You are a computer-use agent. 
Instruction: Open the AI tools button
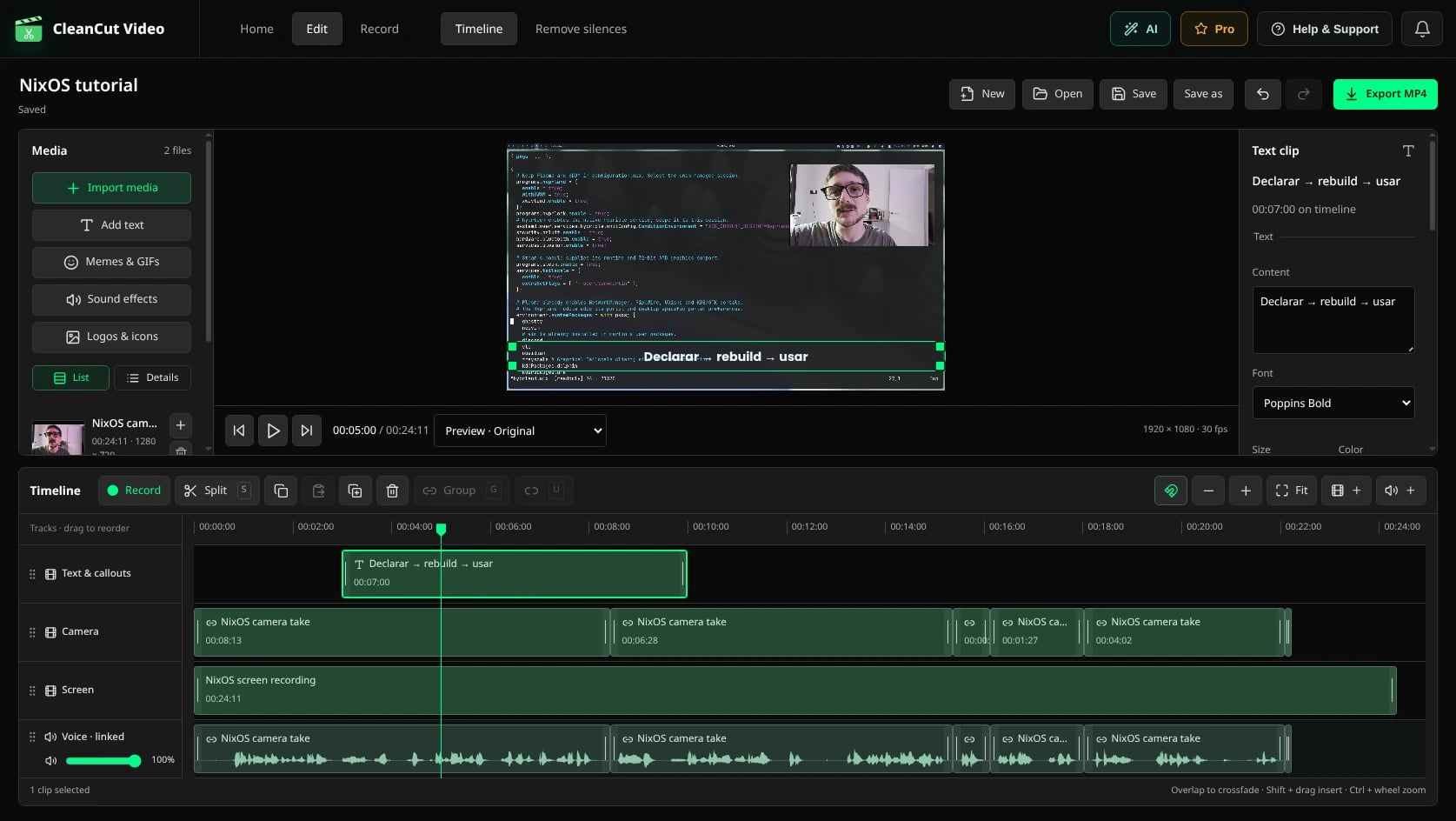[1140, 29]
